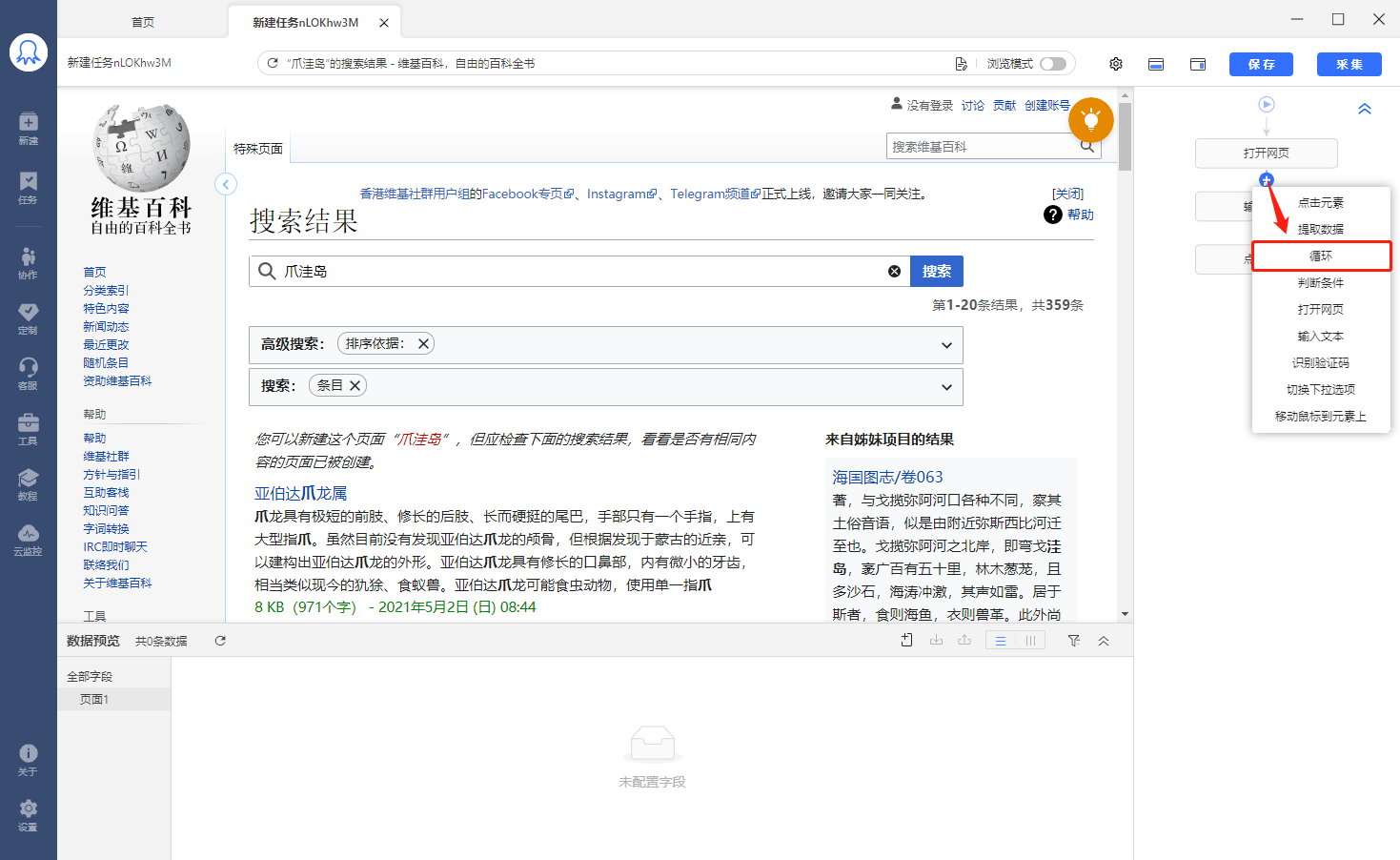
Task: Open the 教程 tutorial icon
Action: point(29,484)
